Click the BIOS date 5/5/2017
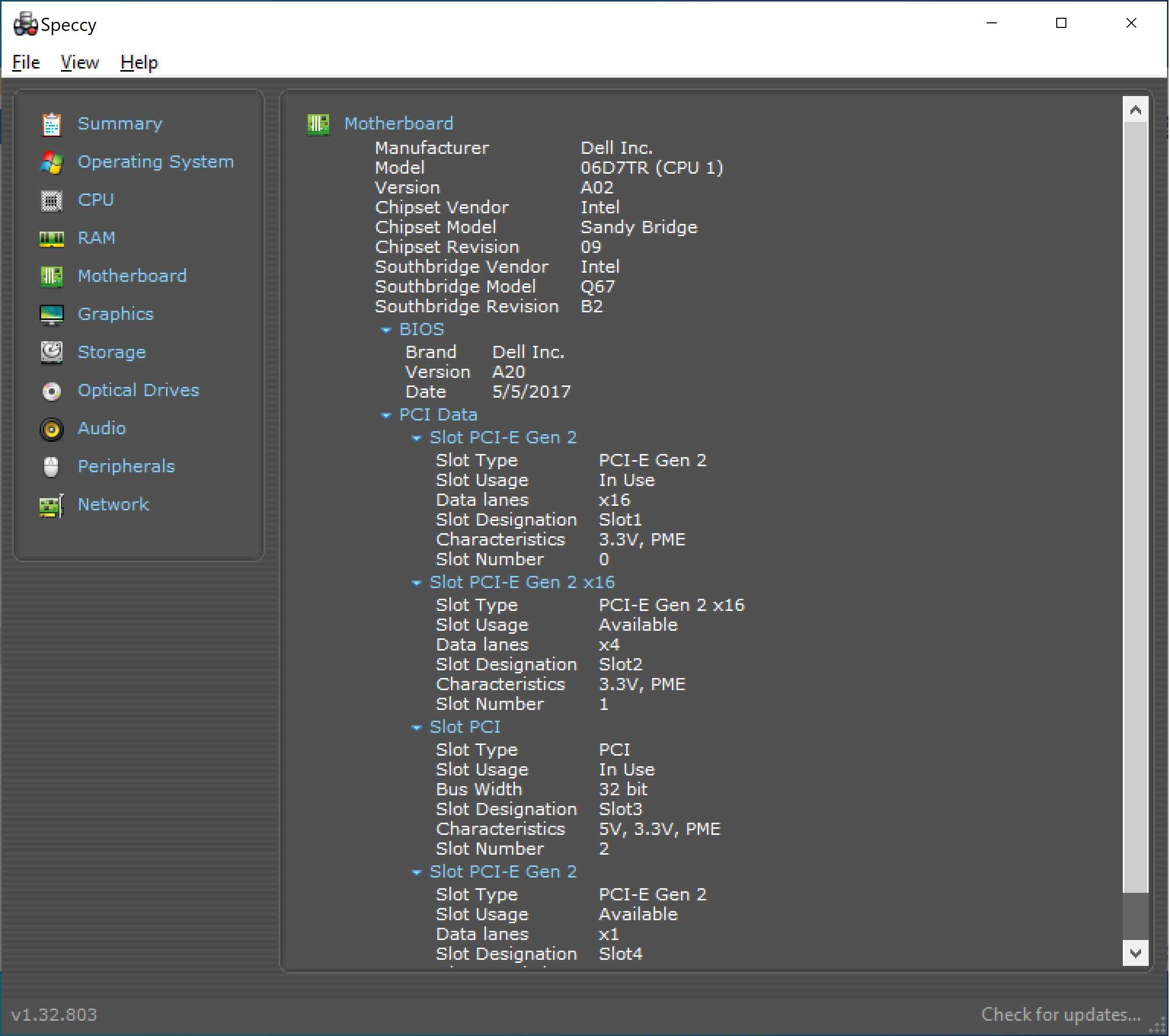This screenshot has width=1170, height=1036. pos(532,392)
